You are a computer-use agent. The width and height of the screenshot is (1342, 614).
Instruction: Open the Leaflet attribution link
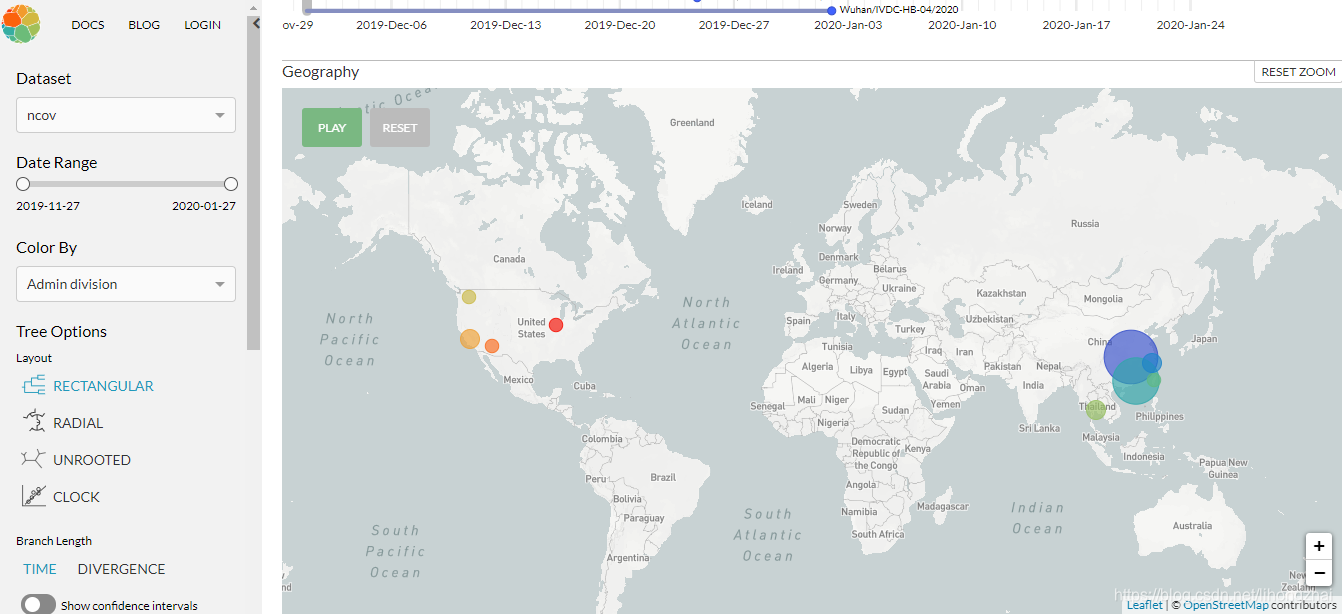point(1144,605)
